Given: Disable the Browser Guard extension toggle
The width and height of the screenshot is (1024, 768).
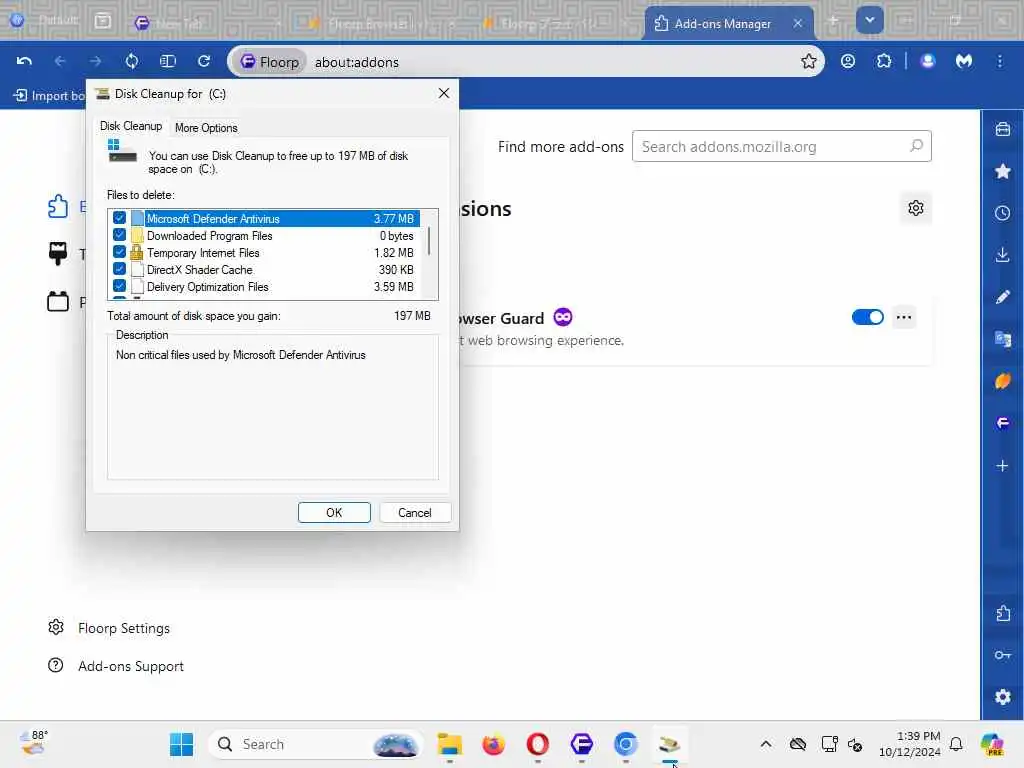Looking at the screenshot, I should coord(867,317).
